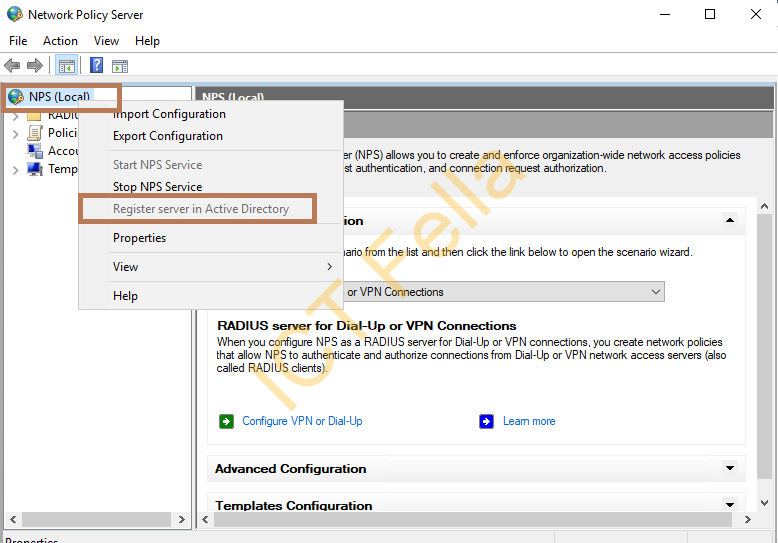The image size is (778, 543).
Task: Click the Policies node scroll icon
Action: pos(35,133)
